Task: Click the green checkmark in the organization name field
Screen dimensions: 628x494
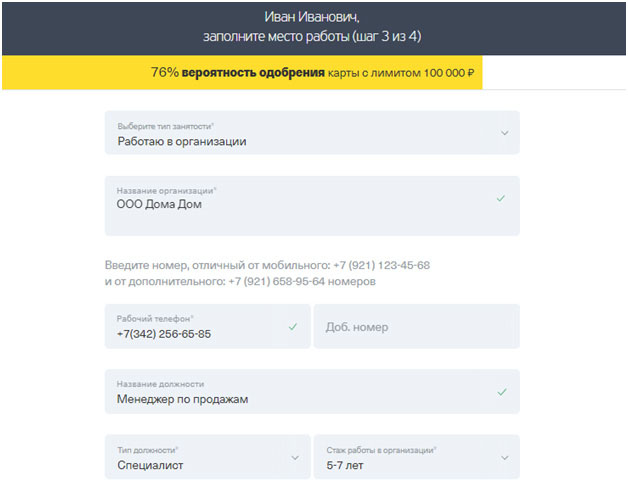Action: coord(501,198)
